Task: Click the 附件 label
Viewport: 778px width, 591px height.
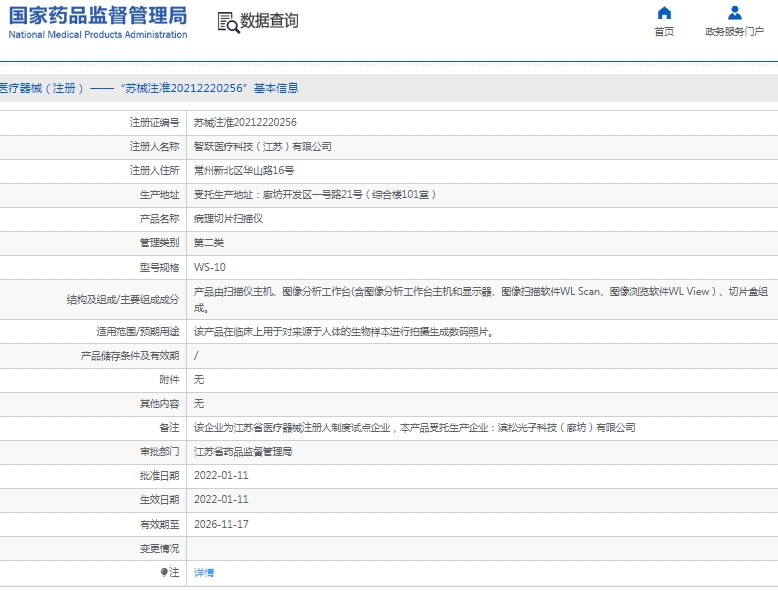Action: point(169,380)
